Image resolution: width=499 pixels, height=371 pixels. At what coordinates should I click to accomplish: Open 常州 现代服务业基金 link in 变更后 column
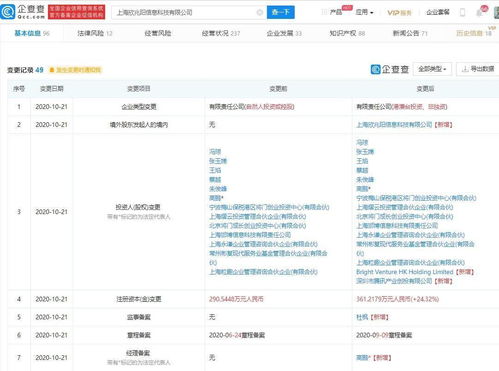point(415,249)
